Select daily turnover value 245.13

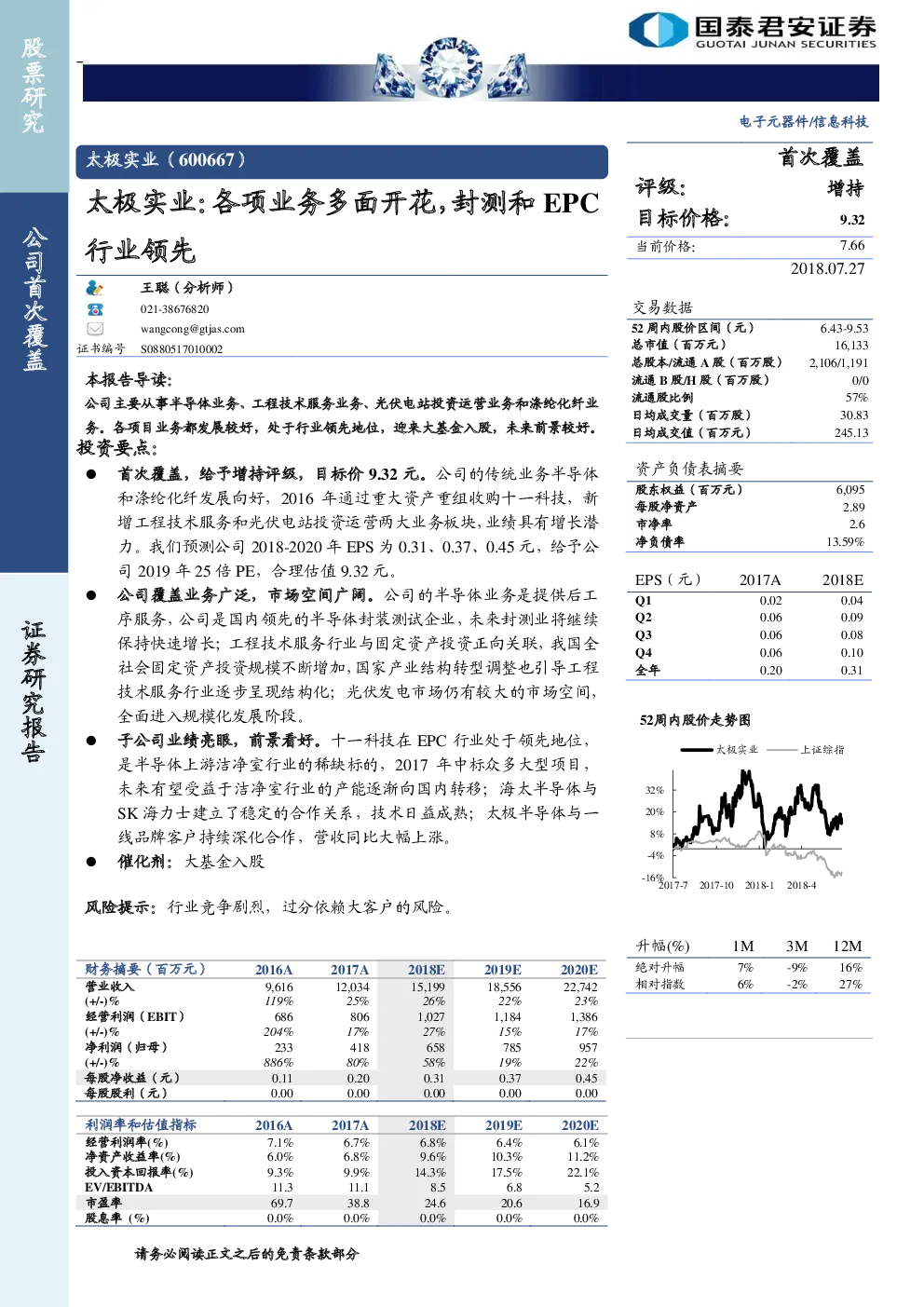click(x=851, y=433)
